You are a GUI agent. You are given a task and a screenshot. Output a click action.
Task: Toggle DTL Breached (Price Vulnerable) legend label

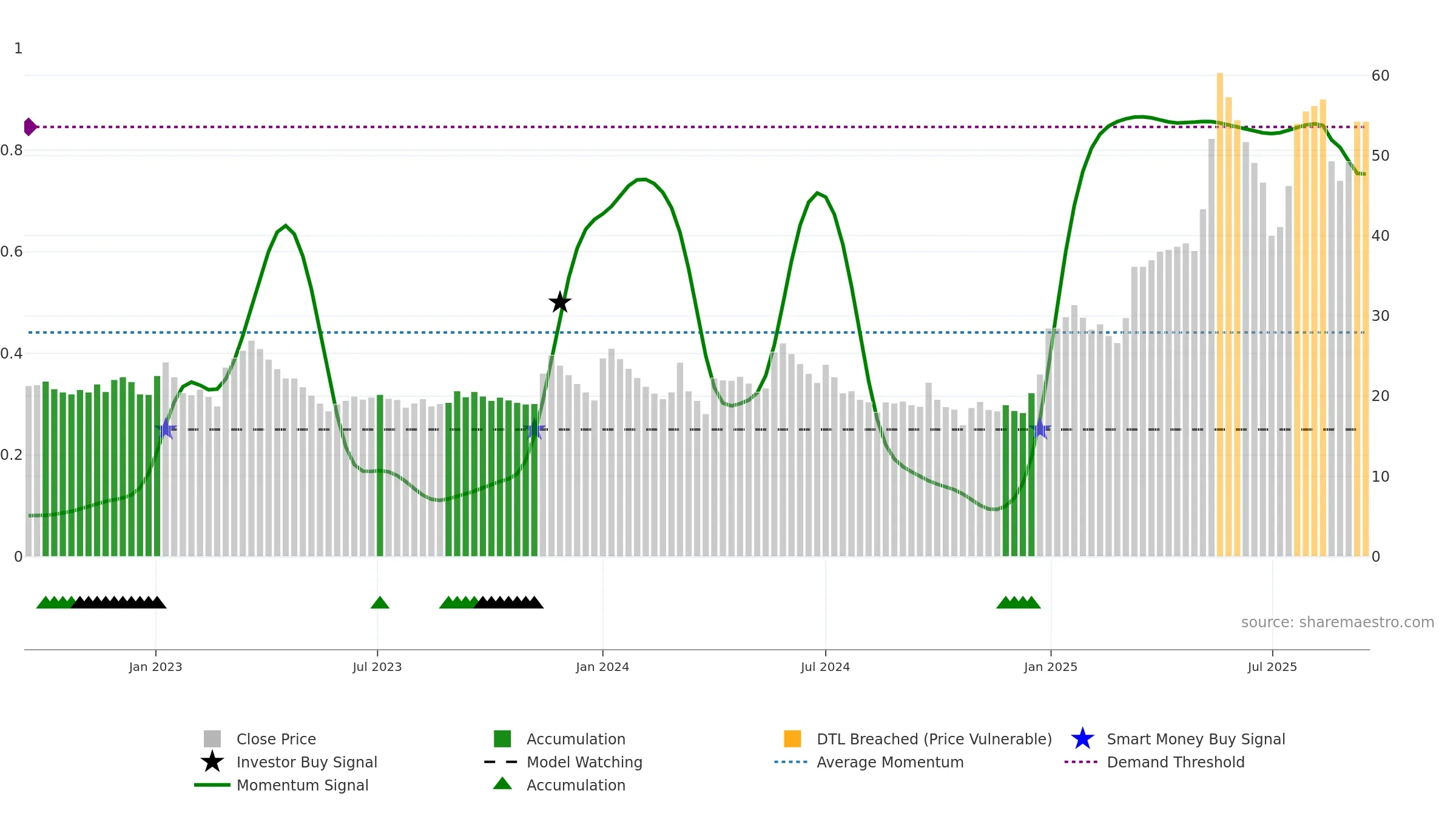[x=934, y=739]
